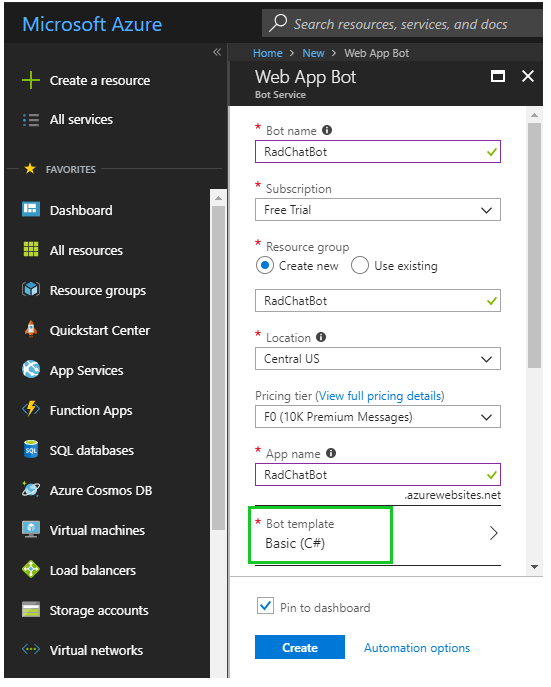Open All services in the sidebar
Viewport: 551px width, 687px height.
tap(81, 120)
